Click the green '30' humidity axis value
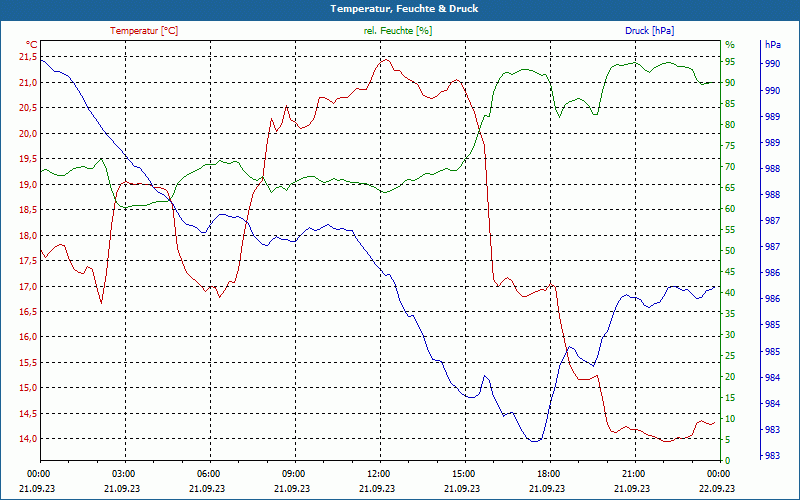Viewport: 800px width, 500px height. 730,335
